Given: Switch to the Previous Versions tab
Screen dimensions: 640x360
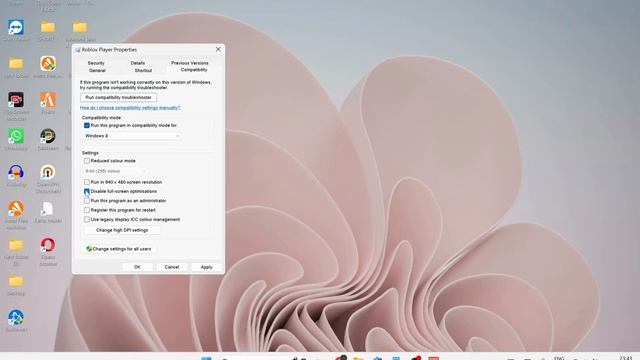Looking at the screenshot, I should [x=189, y=63].
